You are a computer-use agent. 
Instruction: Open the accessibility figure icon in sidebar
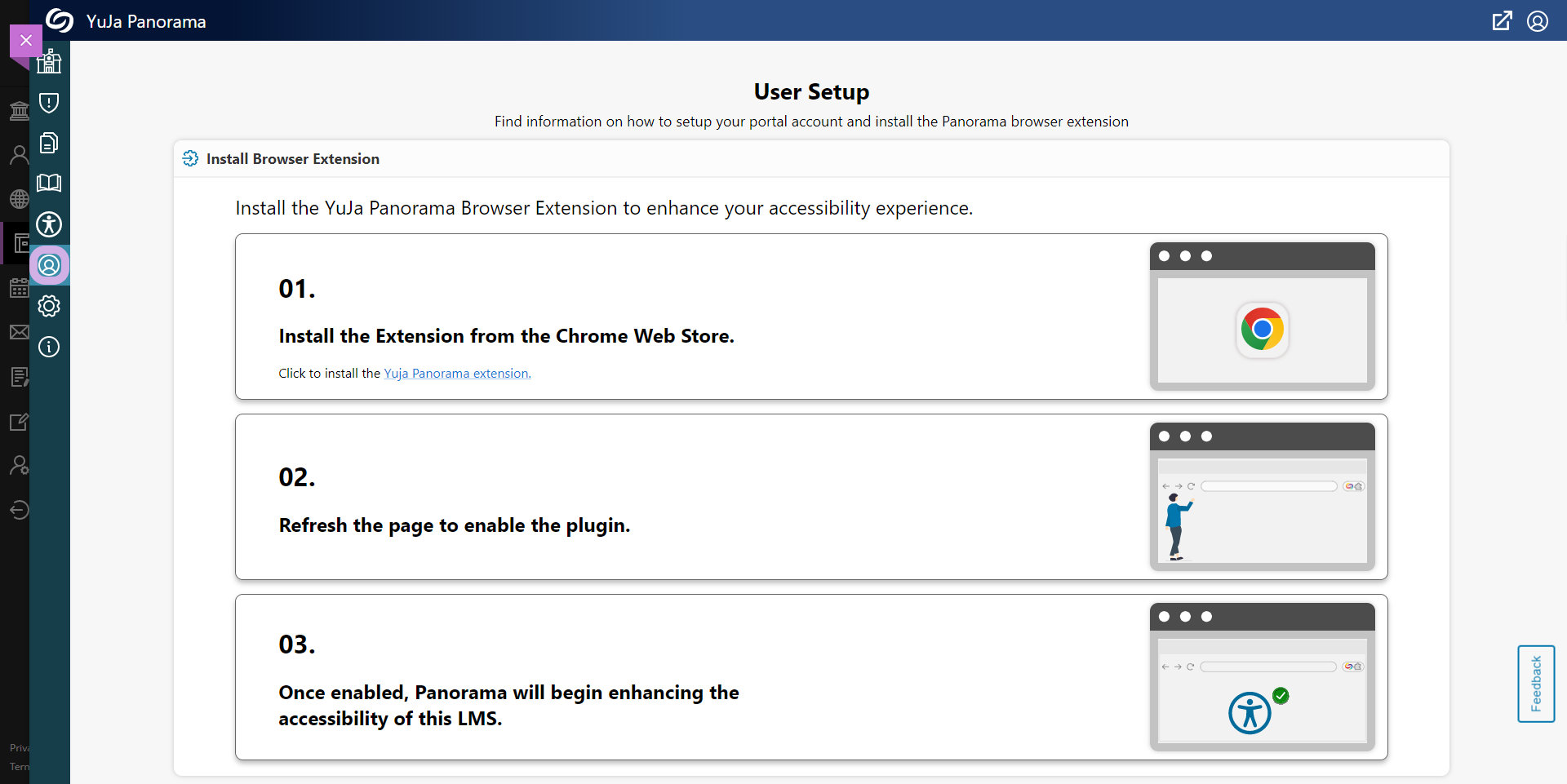(x=49, y=224)
